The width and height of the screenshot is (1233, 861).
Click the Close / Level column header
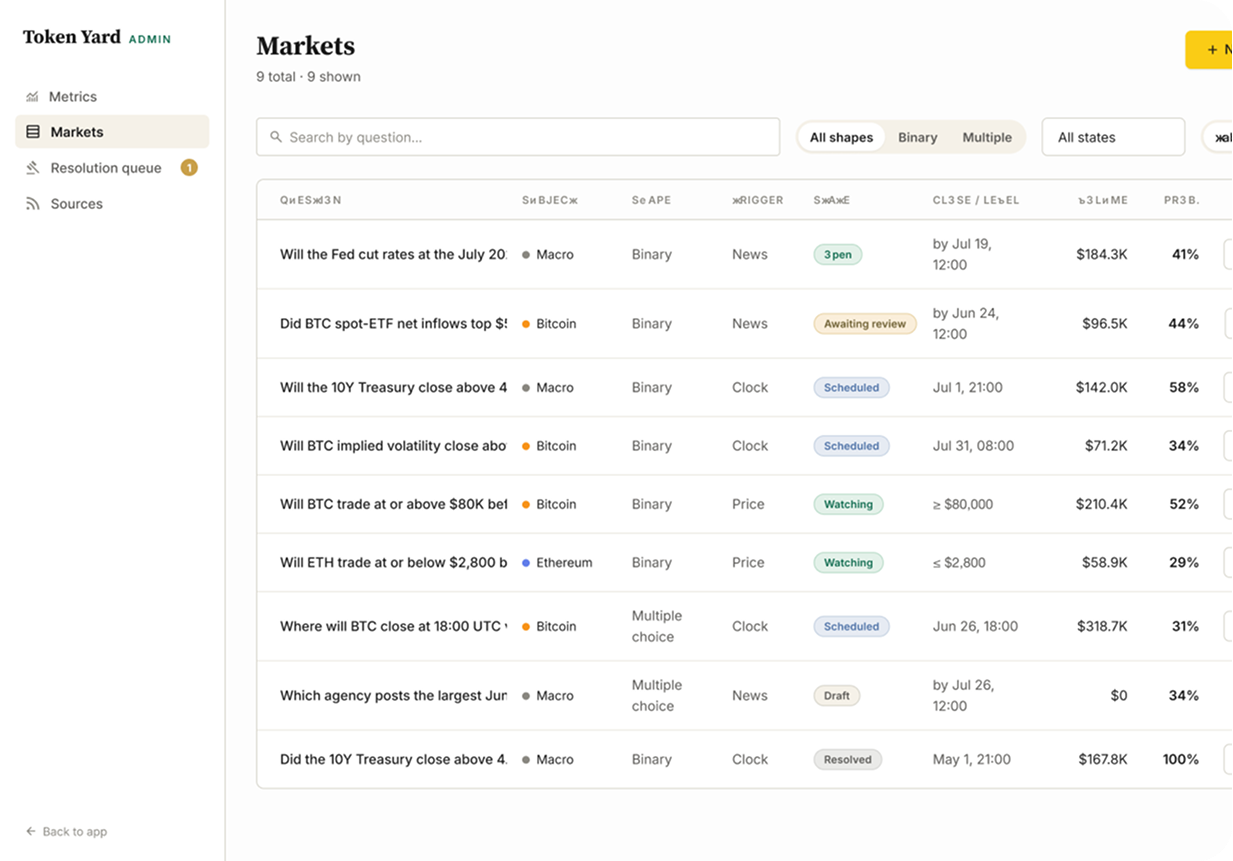[976, 200]
